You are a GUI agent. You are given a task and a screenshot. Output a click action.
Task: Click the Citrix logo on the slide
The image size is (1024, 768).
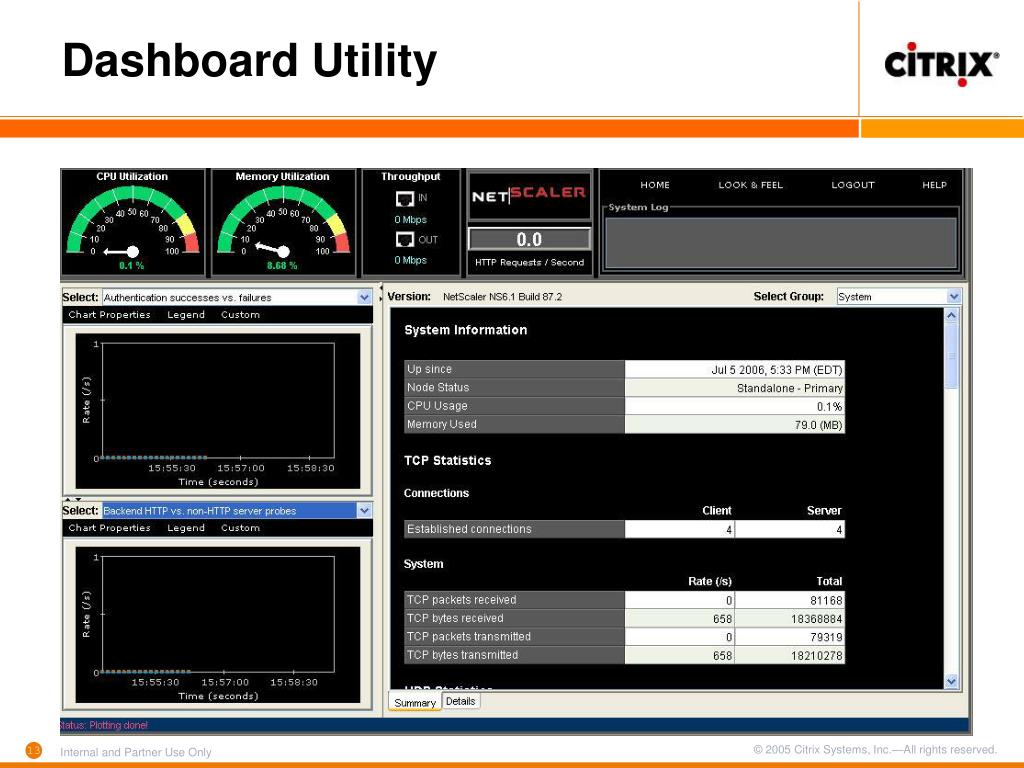(941, 64)
